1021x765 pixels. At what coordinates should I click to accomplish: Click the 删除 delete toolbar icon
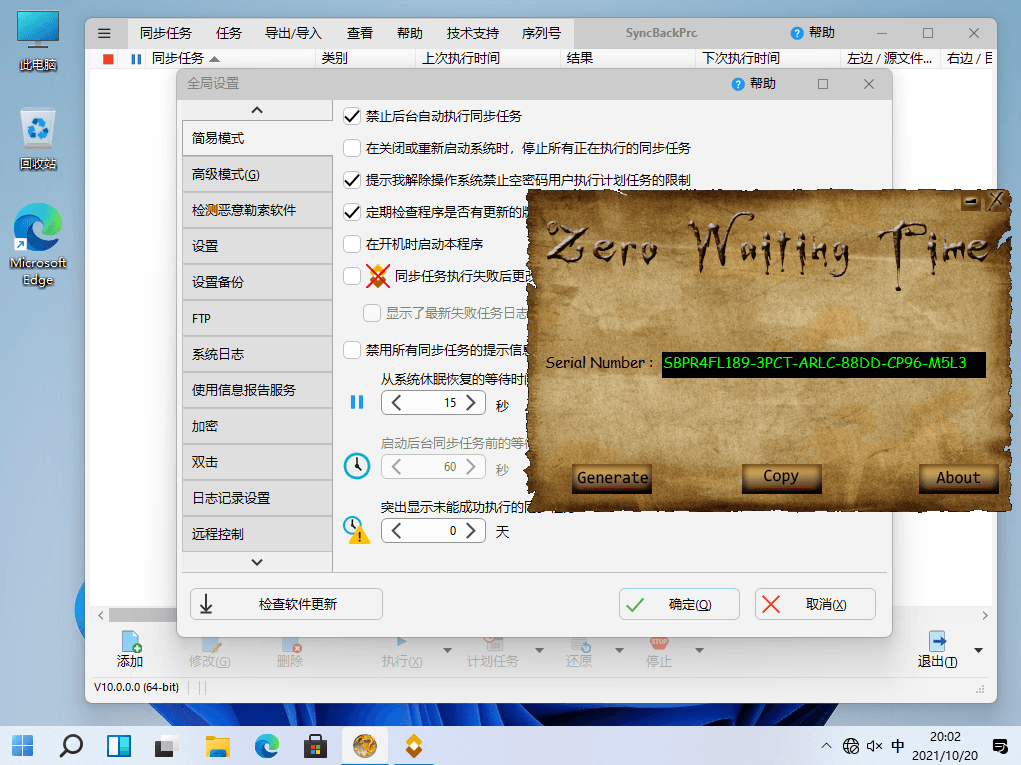click(290, 643)
